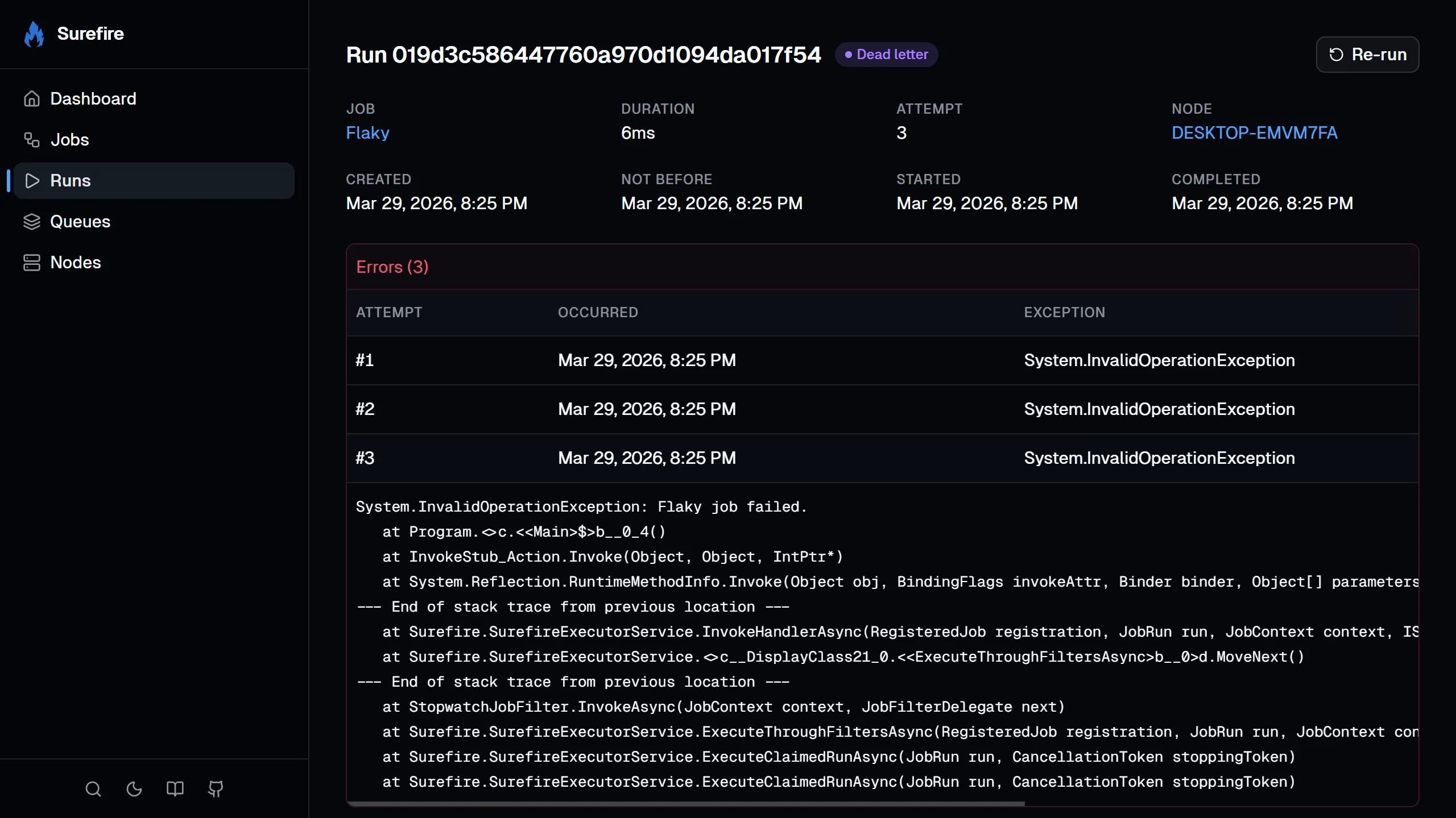Open the Flaky job link

(x=367, y=133)
